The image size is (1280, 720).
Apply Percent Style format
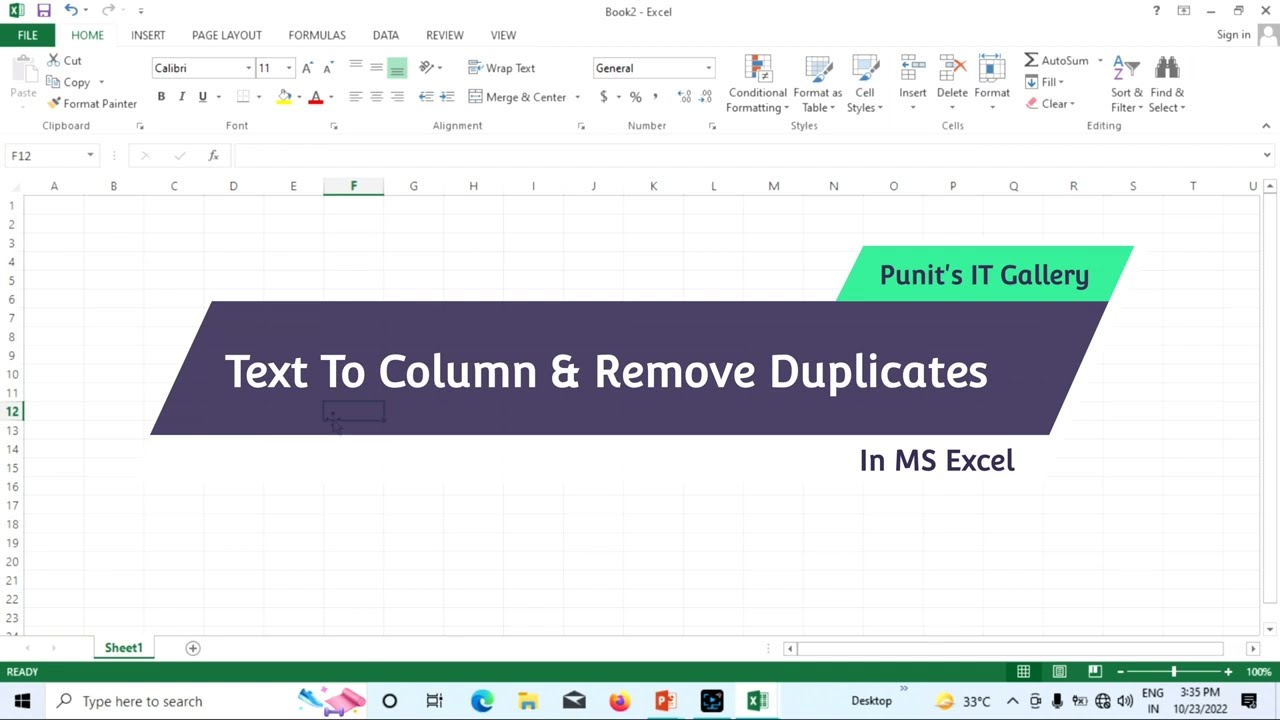coord(635,97)
